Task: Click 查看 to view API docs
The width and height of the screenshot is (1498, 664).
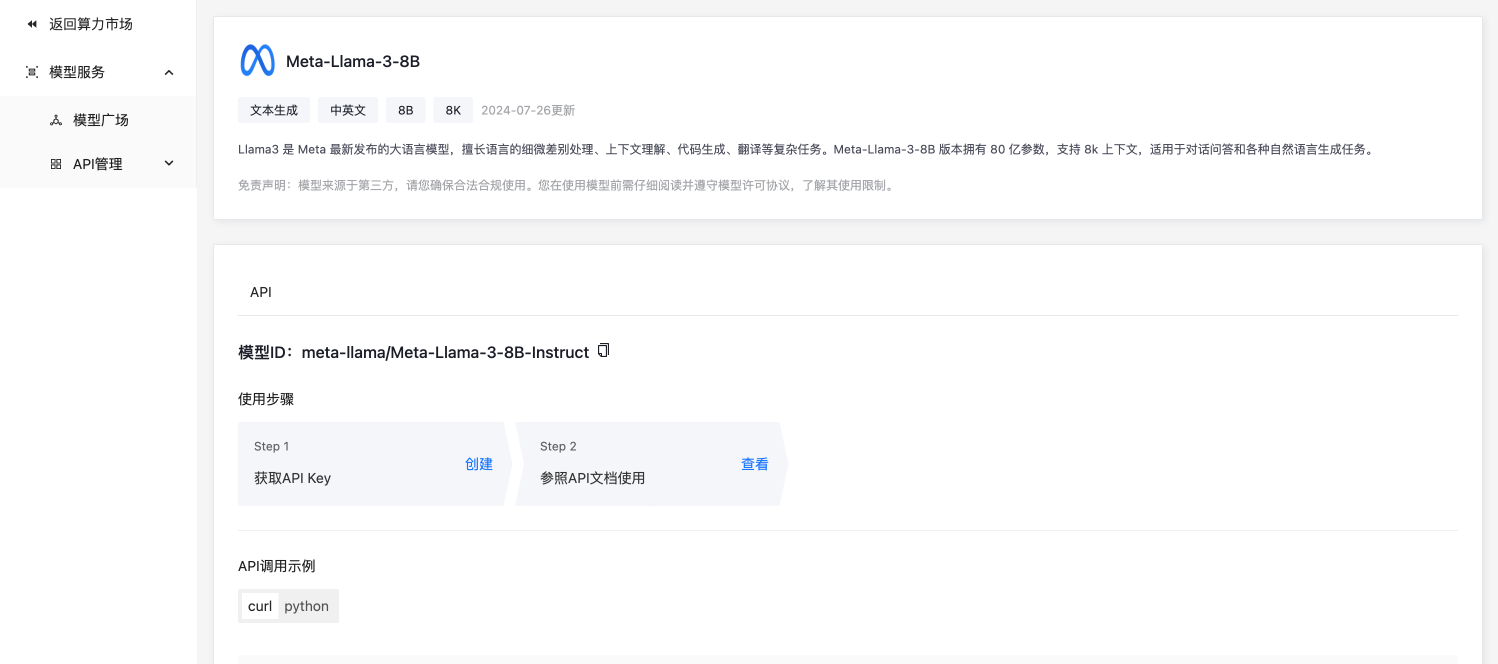Action: (x=755, y=464)
